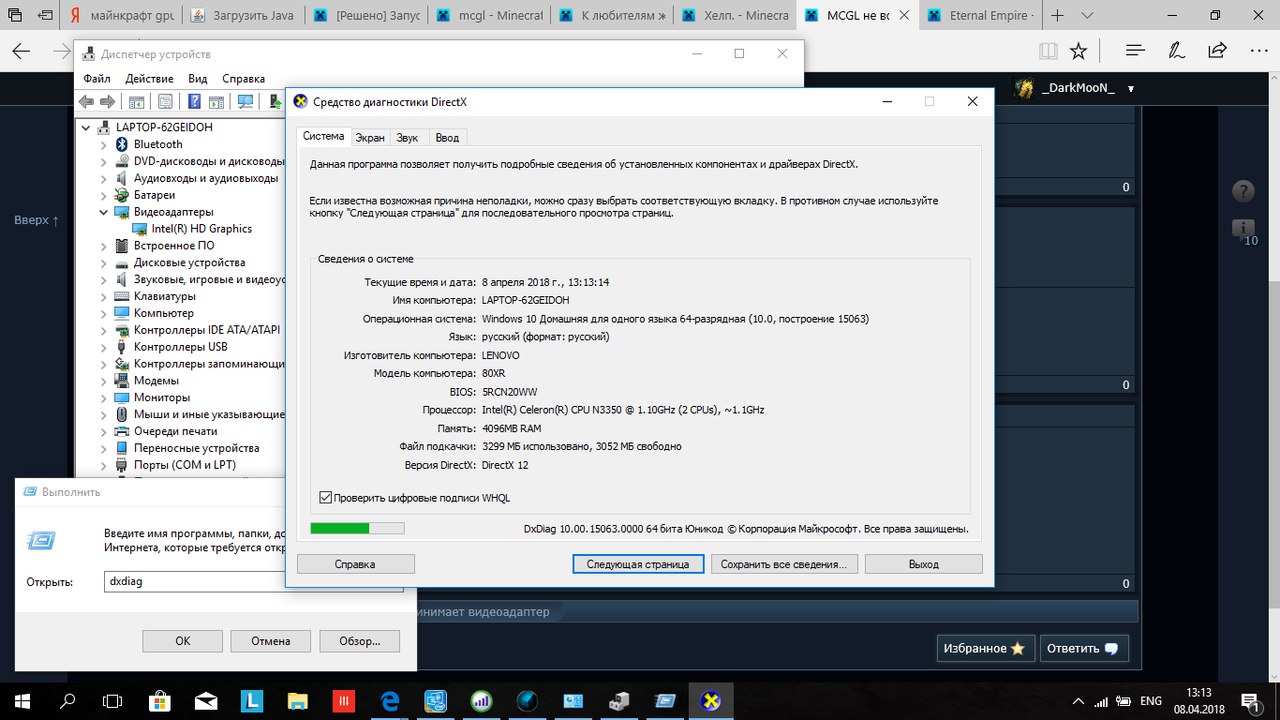The height and width of the screenshot is (720, 1280).
Task: Open Вид menu in Device Manager
Action: pos(198,78)
